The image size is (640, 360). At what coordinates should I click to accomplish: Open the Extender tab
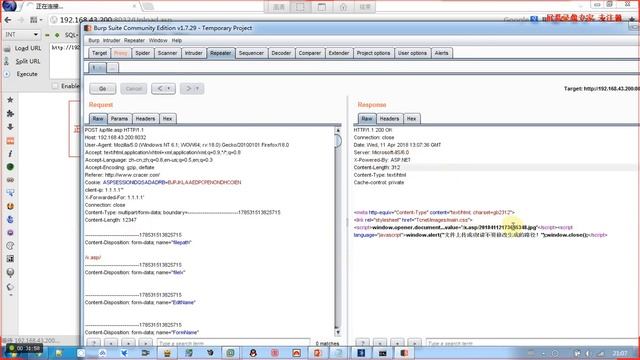point(339,53)
